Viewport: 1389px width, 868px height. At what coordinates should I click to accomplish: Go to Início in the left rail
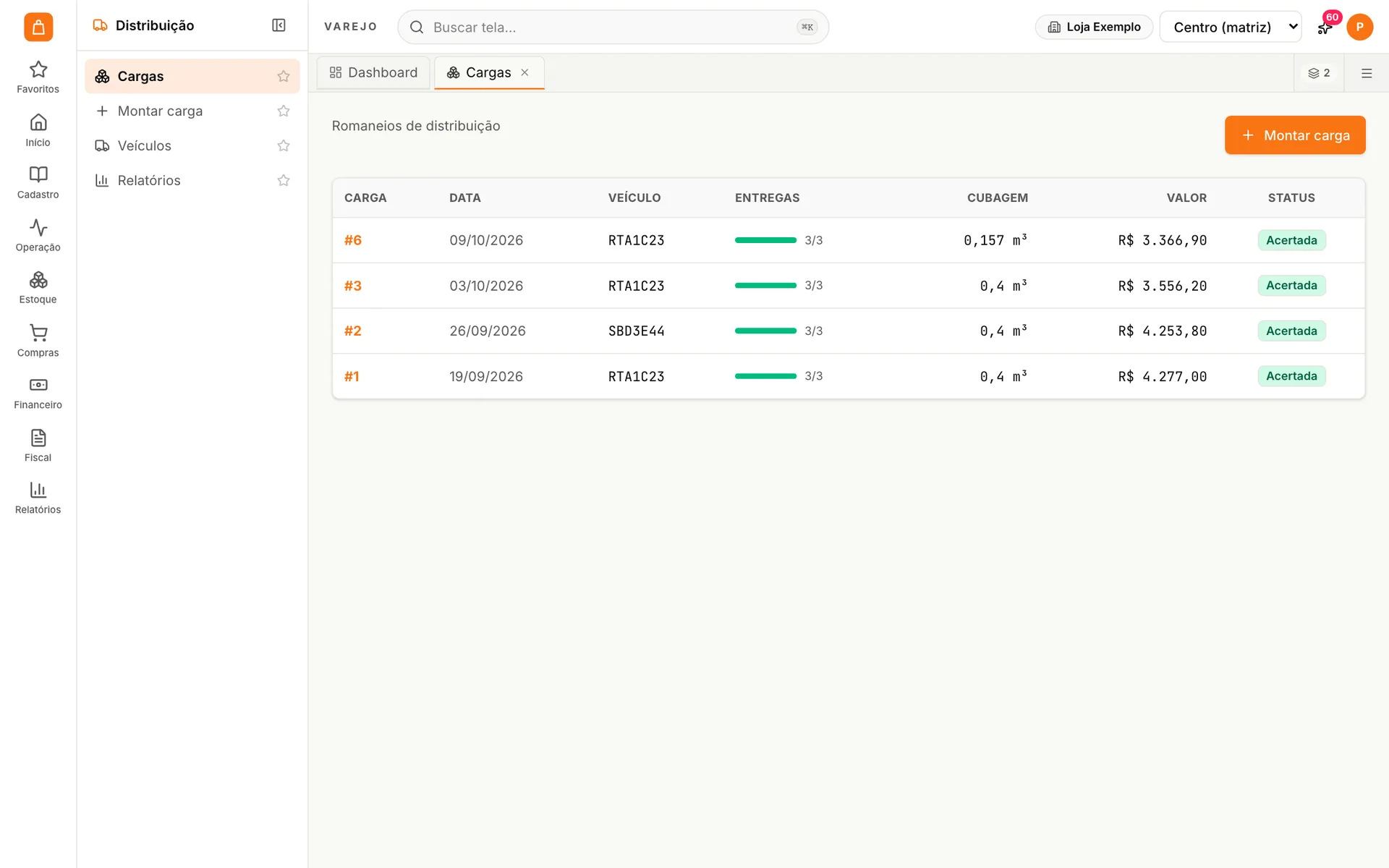coord(38,130)
